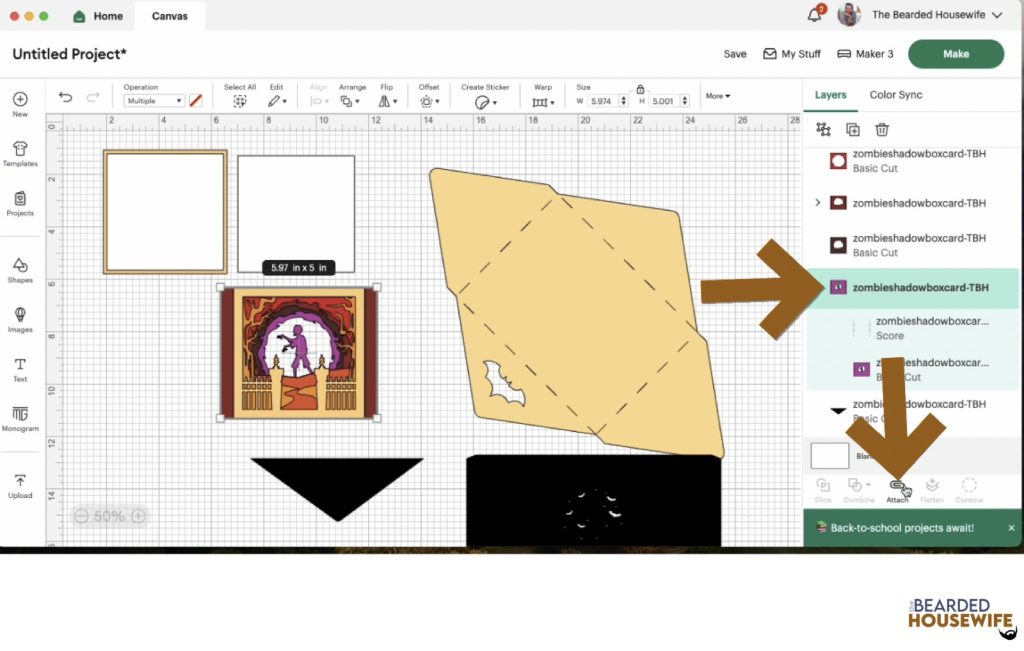
Task: Click Save in the header
Action: coord(735,54)
